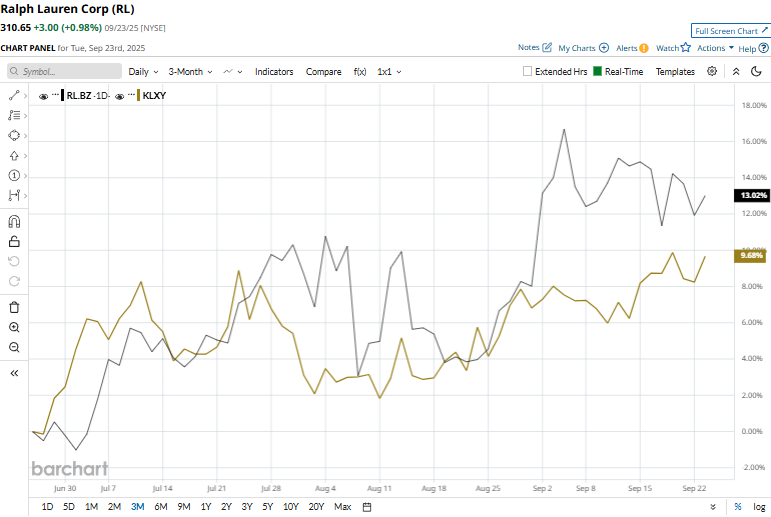Select the Max range tab

tap(343, 507)
